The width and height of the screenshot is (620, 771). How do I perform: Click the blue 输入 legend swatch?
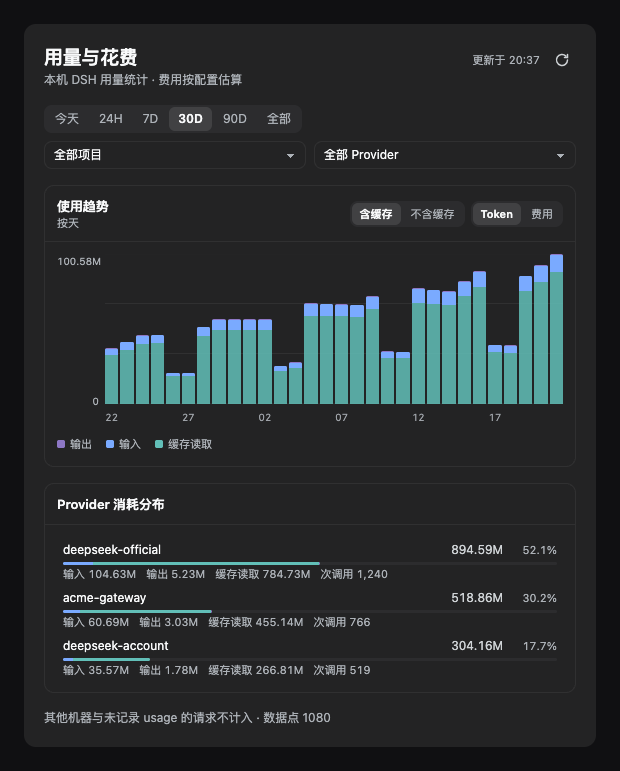[110, 444]
